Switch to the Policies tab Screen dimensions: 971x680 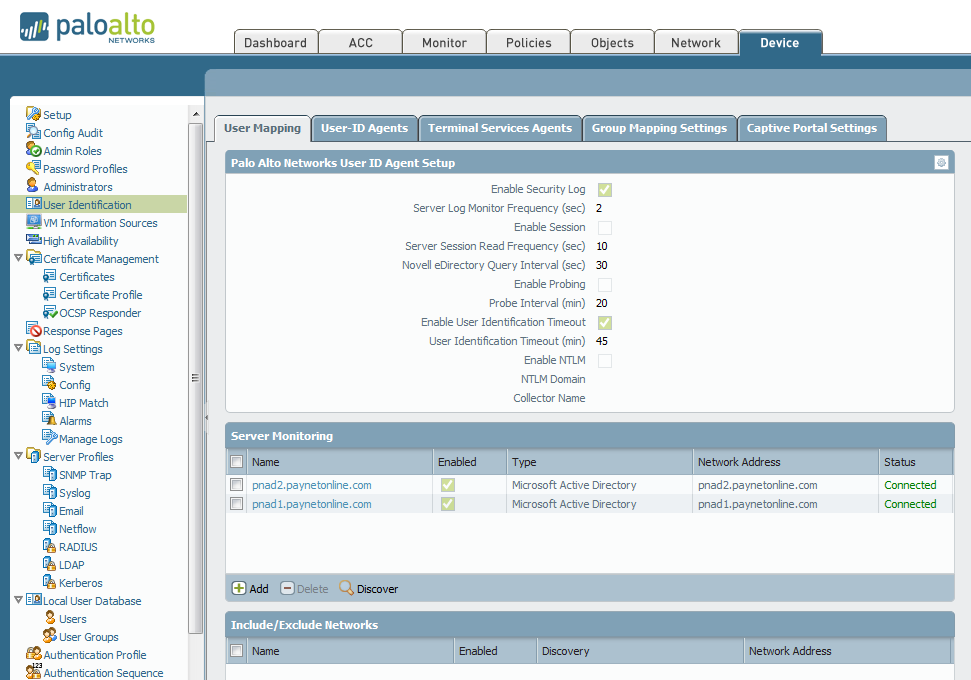(x=528, y=42)
